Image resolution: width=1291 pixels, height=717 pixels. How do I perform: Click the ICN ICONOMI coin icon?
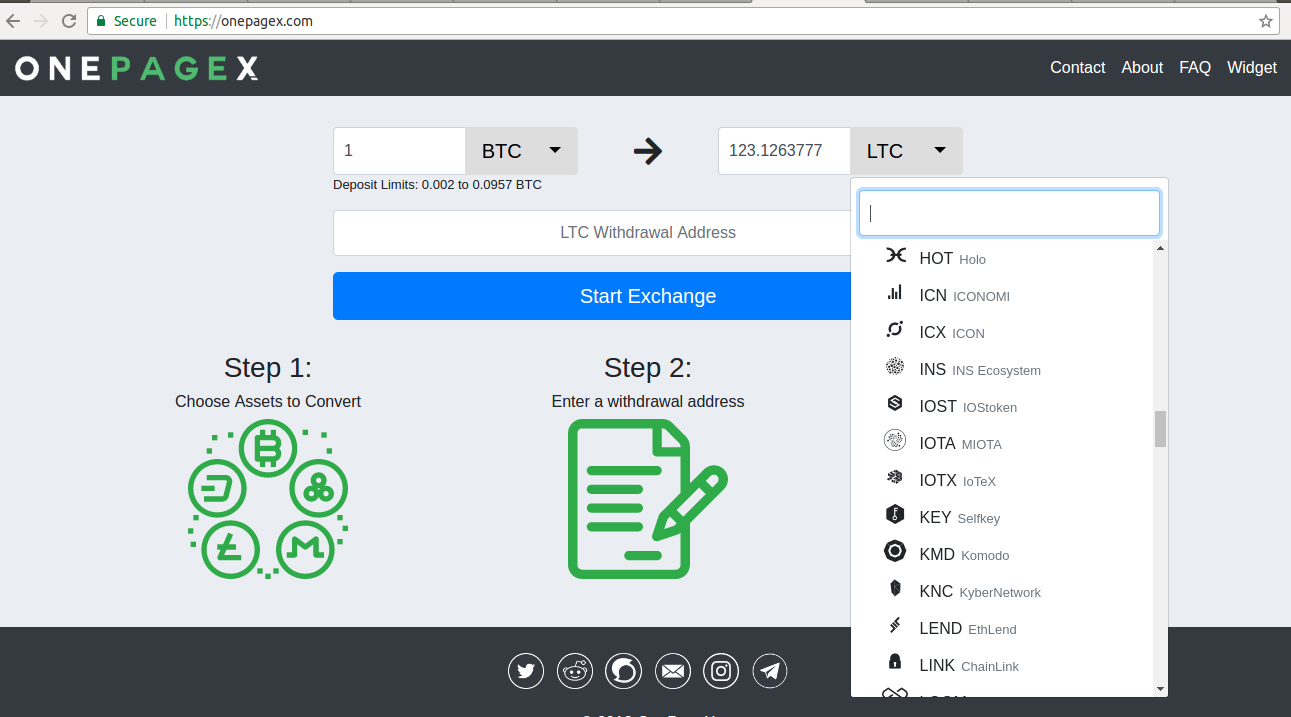895,293
